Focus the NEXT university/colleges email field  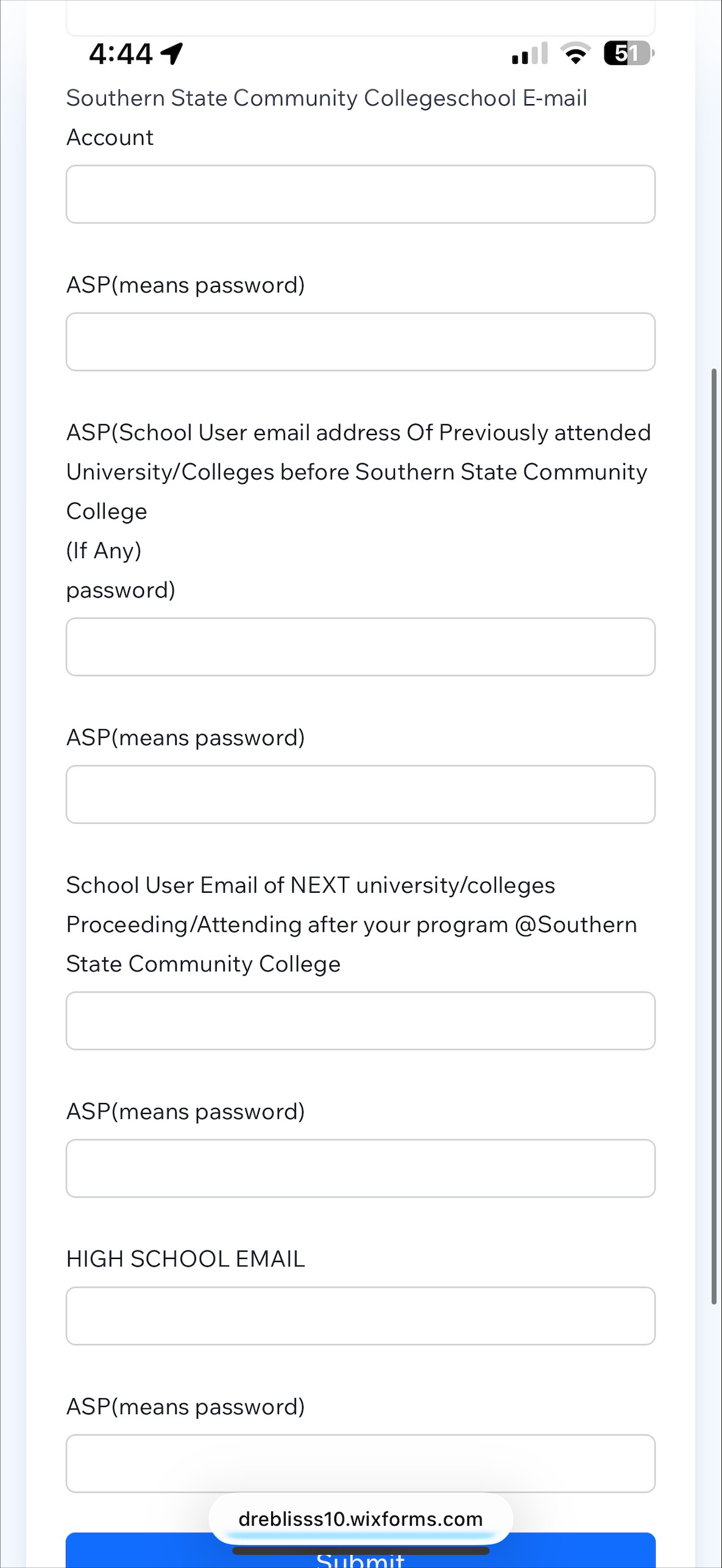(361, 1021)
